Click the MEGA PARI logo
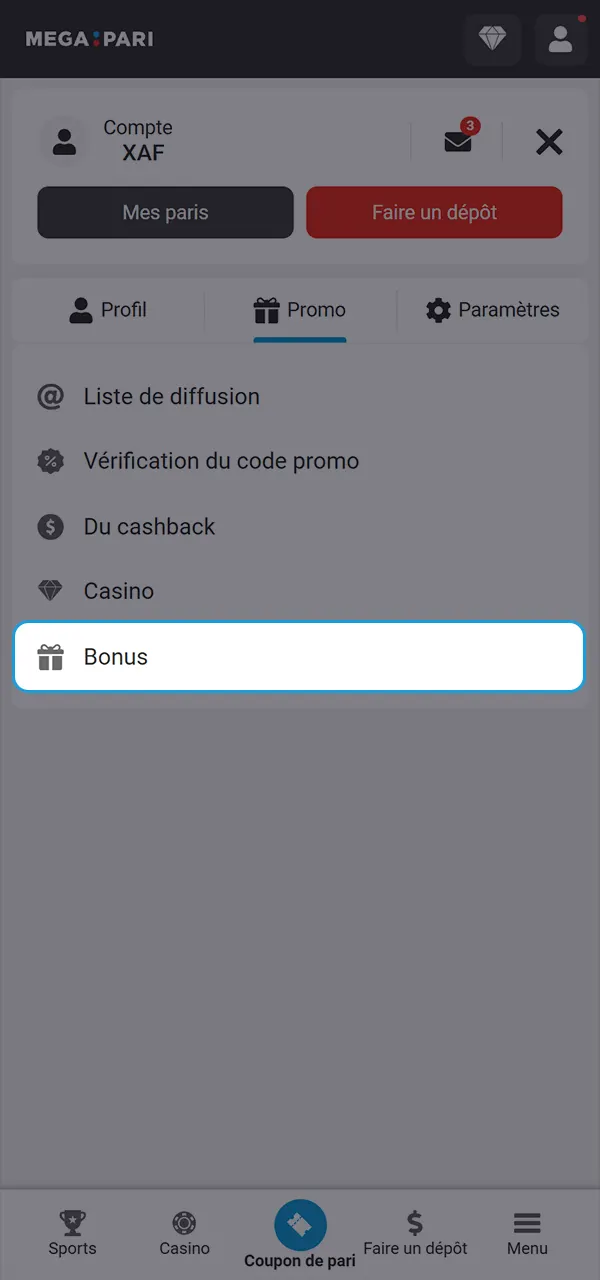 tap(88, 39)
